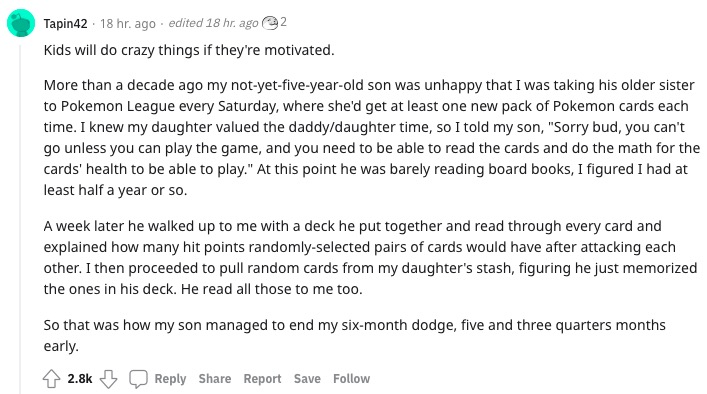
Task: Save the comment
Action: 307,379
